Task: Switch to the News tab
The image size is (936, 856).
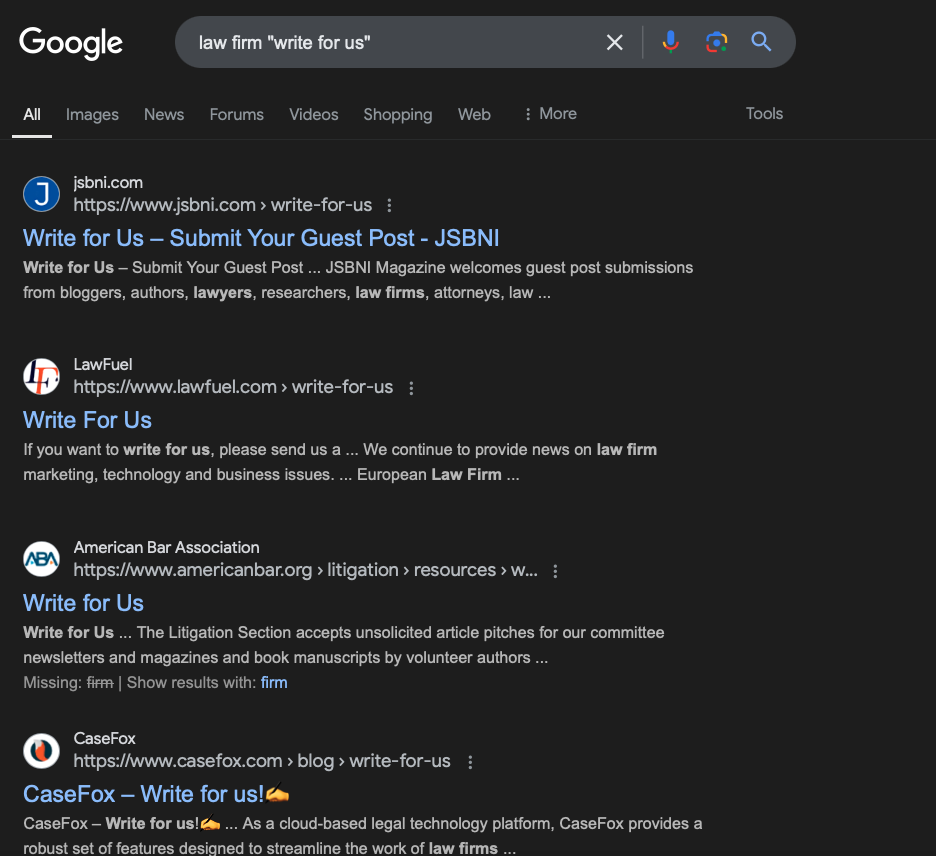Action: click(x=164, y=115)
